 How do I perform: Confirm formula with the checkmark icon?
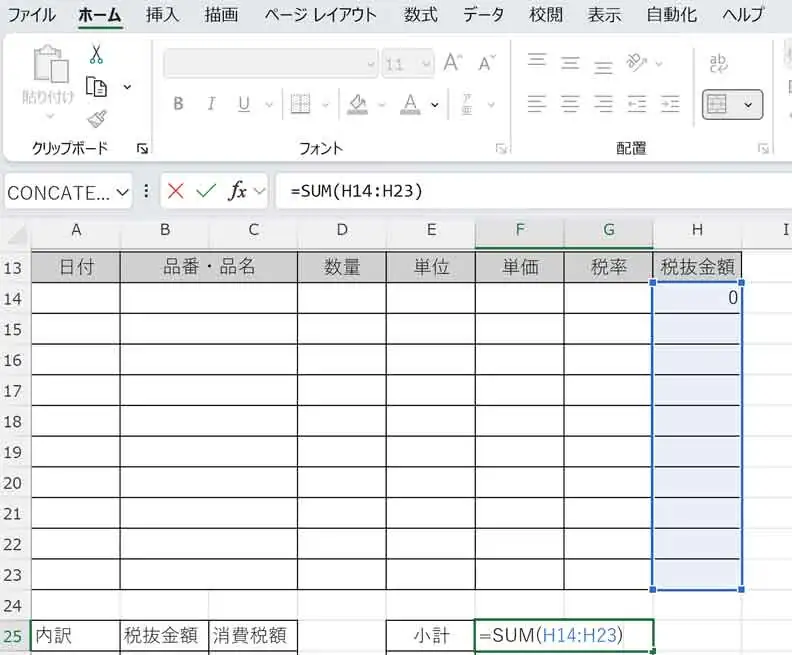[x=206, y=191]
